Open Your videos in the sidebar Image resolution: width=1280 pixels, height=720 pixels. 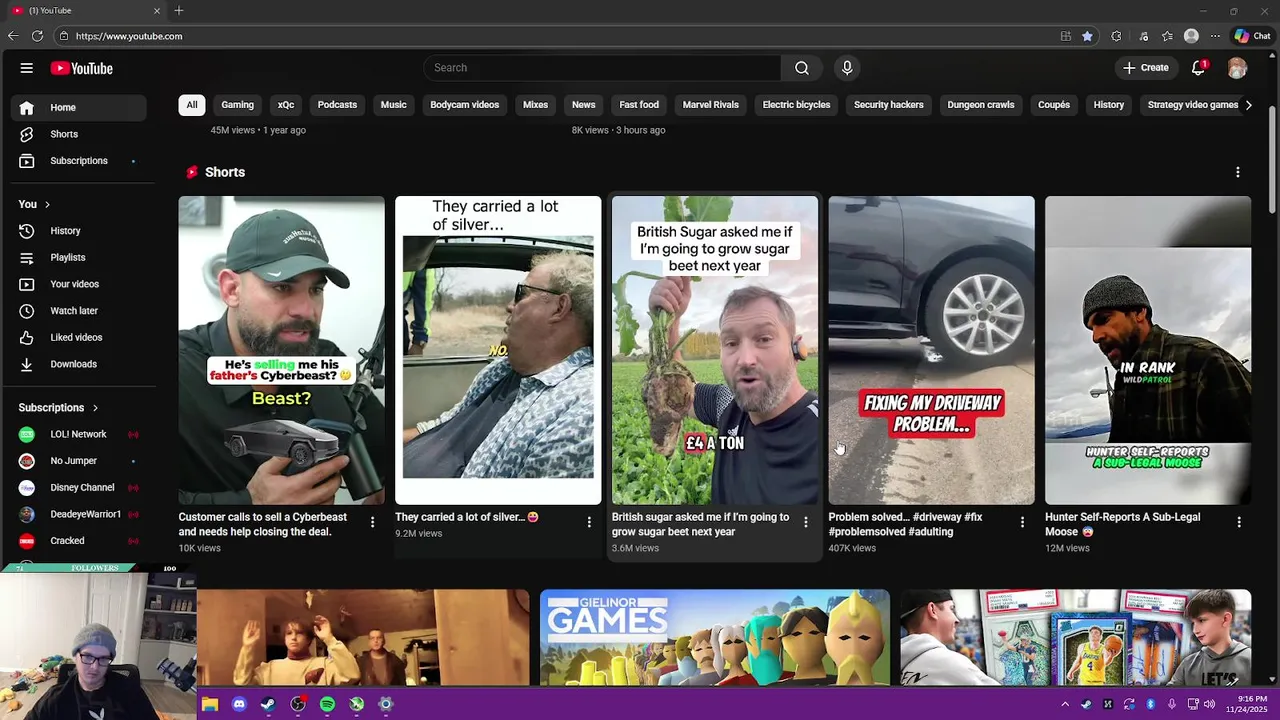tap(74, 284)
